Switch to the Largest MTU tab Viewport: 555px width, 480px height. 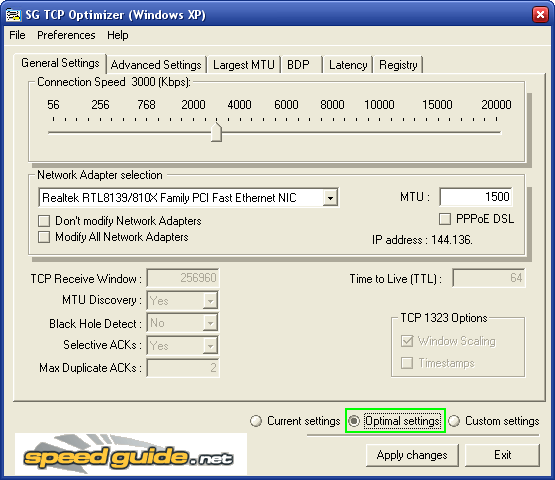coord(244,65)
